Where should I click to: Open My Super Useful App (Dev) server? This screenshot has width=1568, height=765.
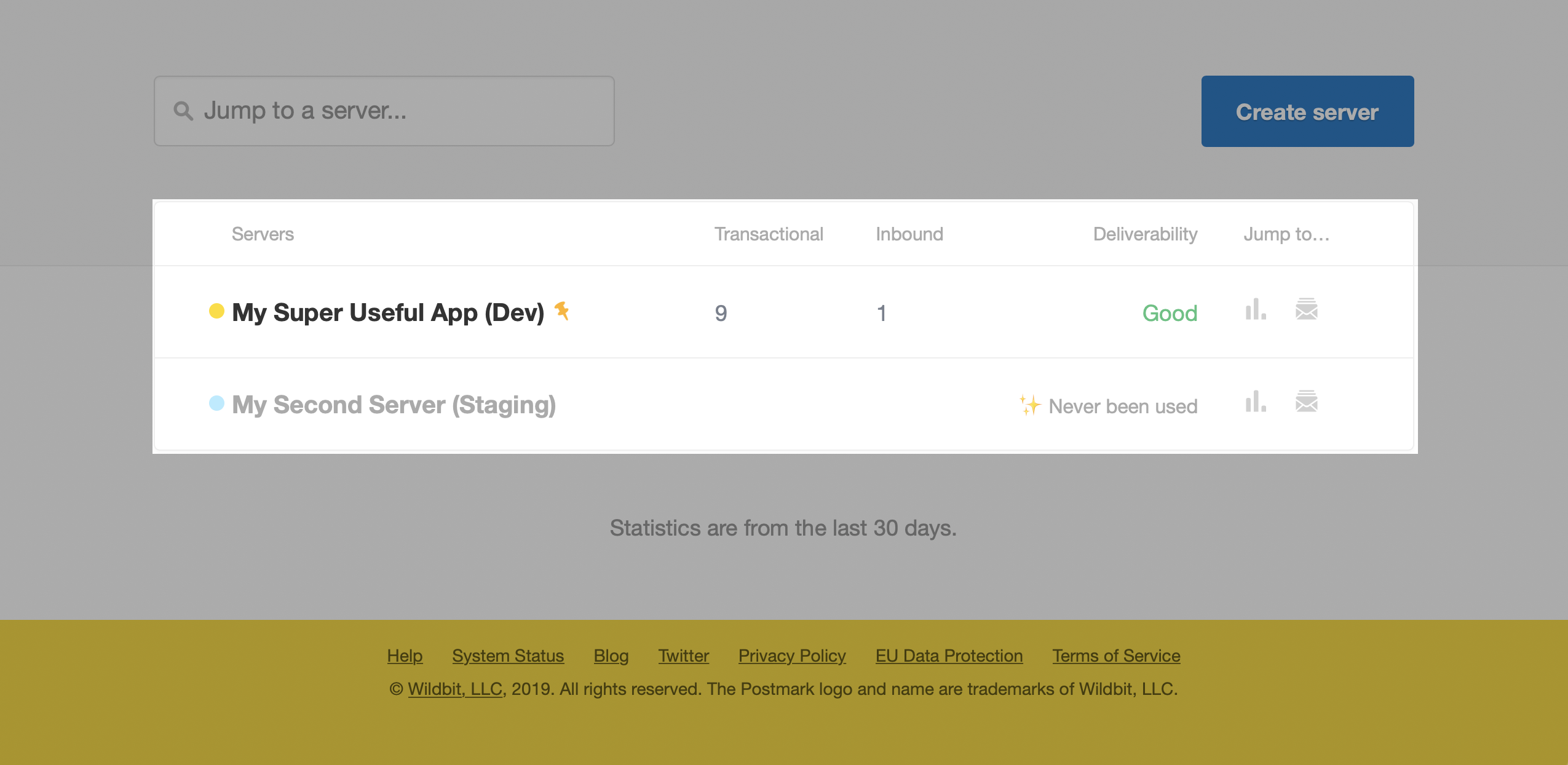[388, 313]
